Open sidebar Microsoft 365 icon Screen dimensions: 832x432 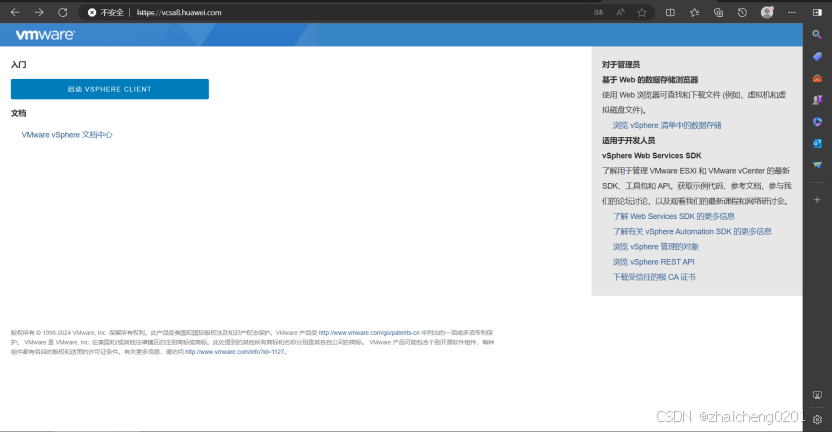pos(817,122)
